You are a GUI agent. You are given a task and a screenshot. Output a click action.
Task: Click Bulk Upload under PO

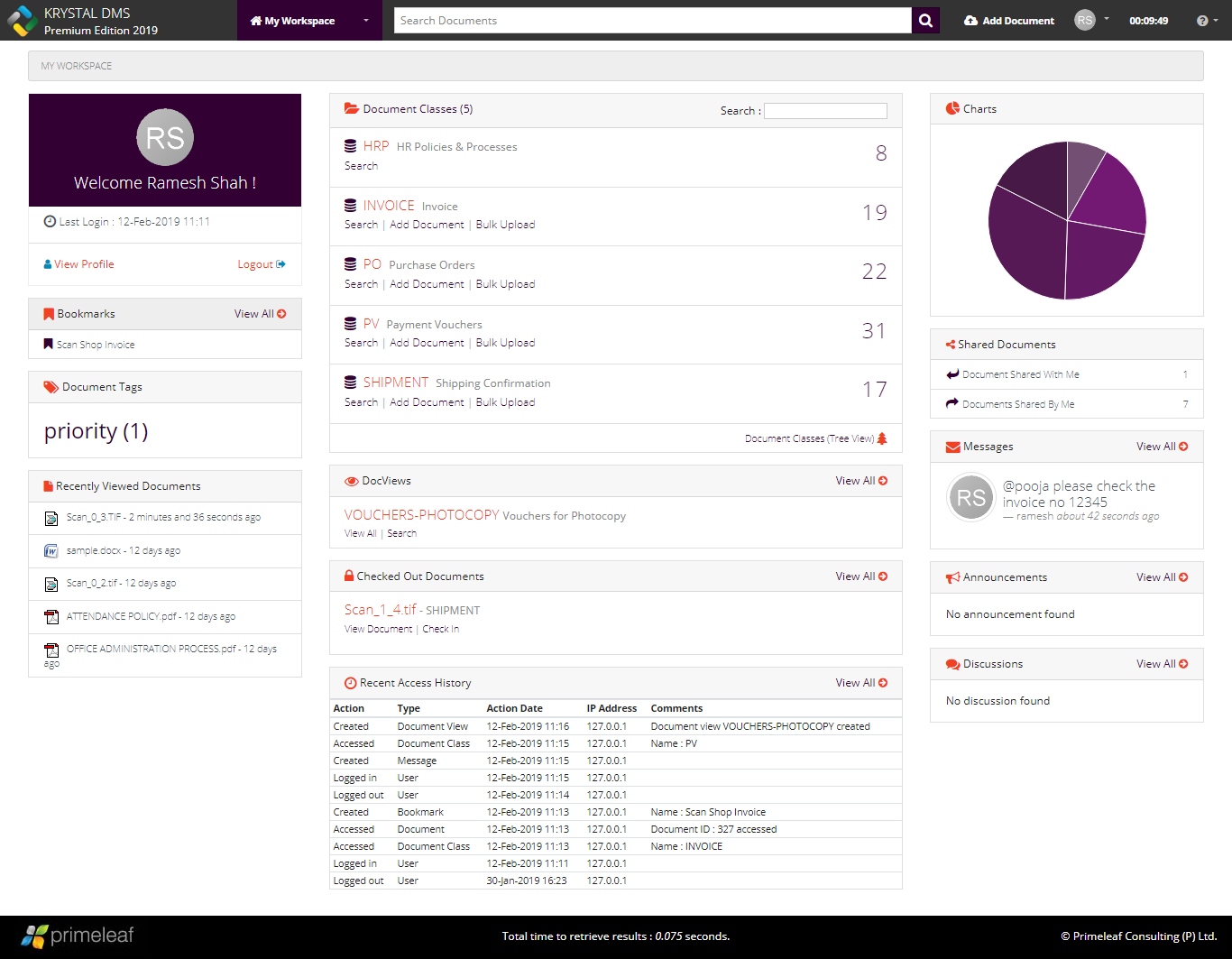coord(505,284)
